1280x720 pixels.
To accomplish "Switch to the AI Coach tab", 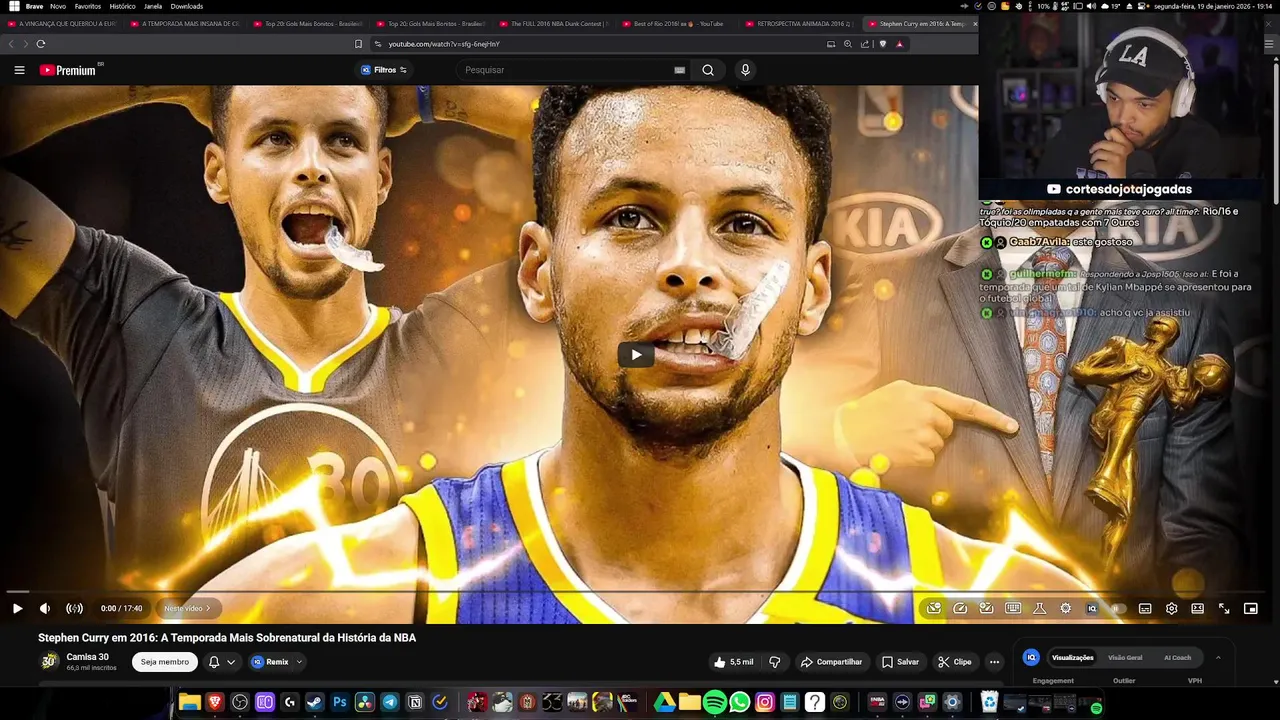I will (1177, 658).
